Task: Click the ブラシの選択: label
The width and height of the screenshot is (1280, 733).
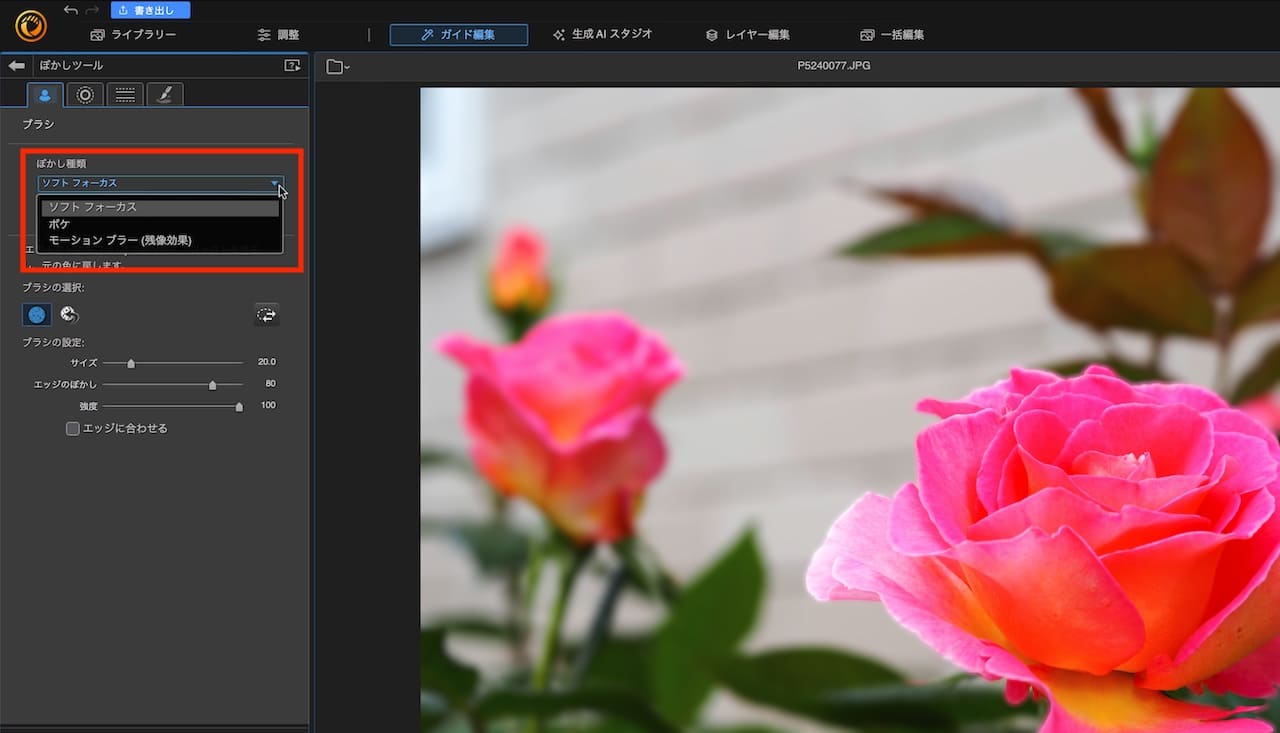Action: [54, 288]
